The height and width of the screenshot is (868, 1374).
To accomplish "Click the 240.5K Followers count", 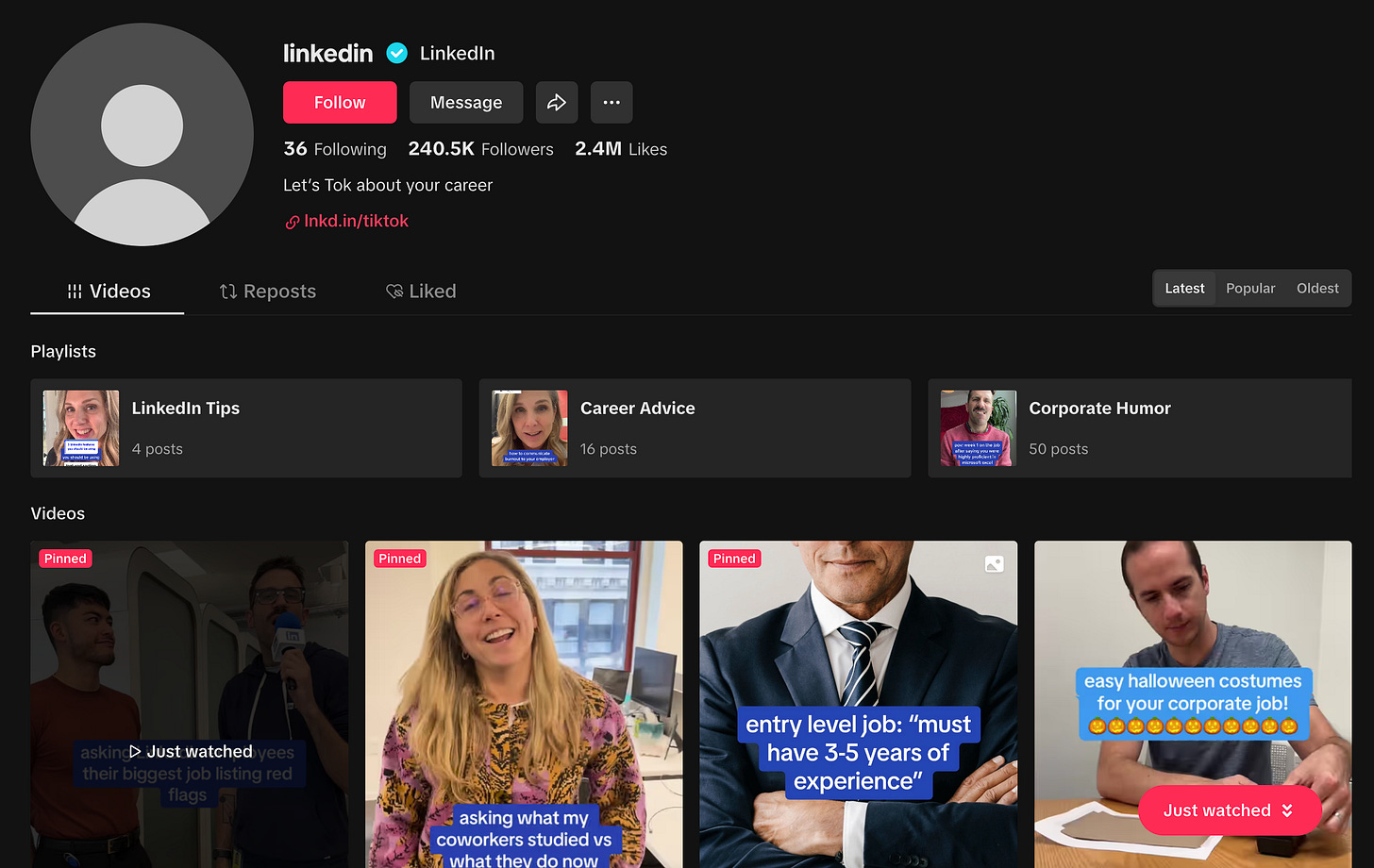I will click(480, 149).
